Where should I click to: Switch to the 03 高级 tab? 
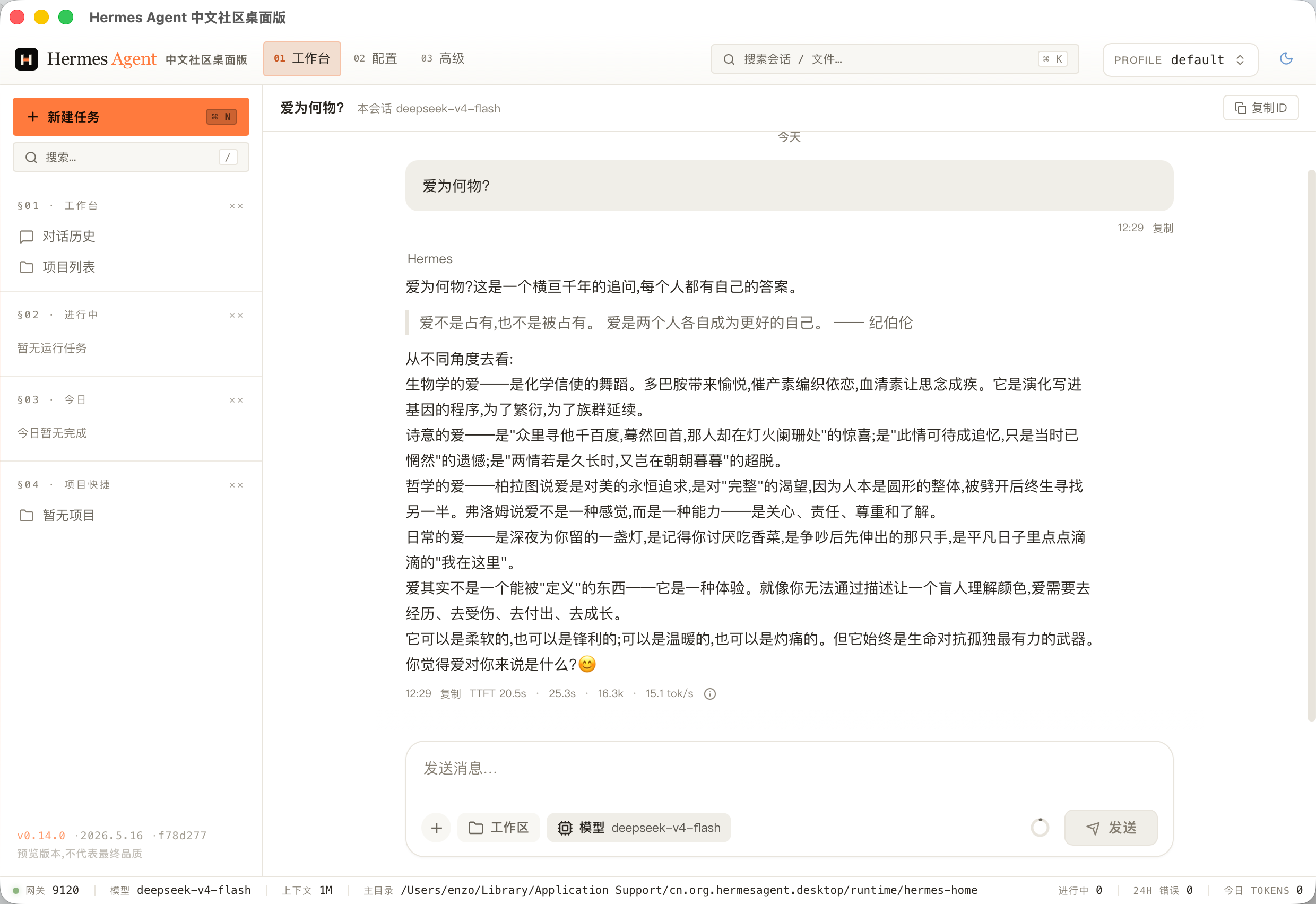tap(443, 58)
